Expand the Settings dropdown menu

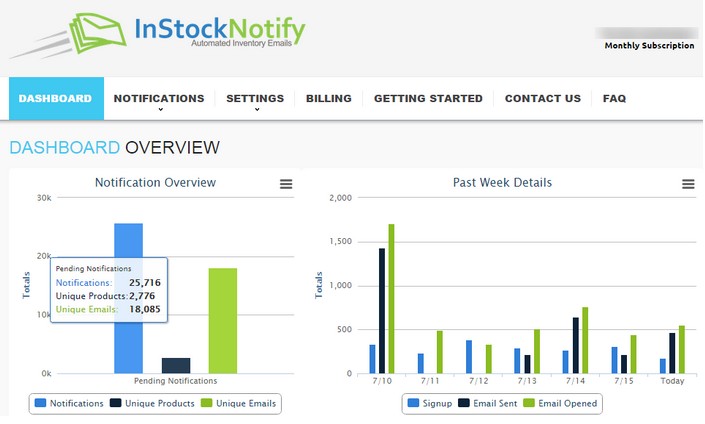(255, 99)
